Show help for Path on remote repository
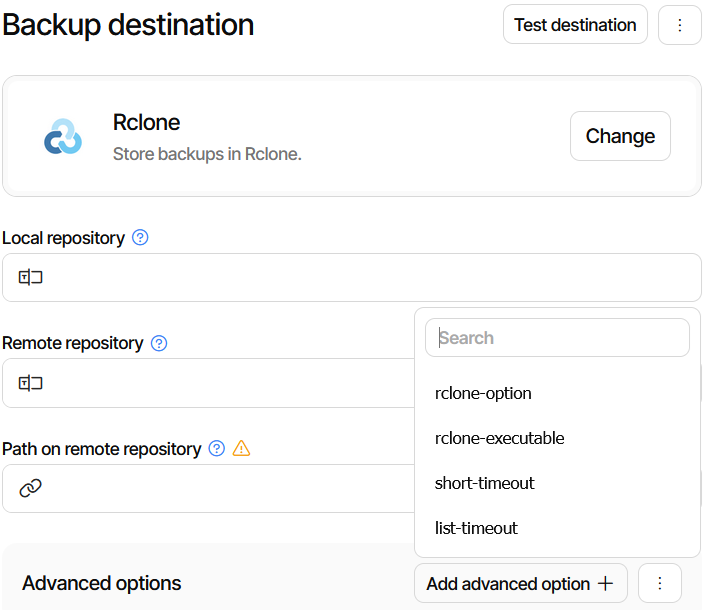710x610 pixels. coord(217,449)
